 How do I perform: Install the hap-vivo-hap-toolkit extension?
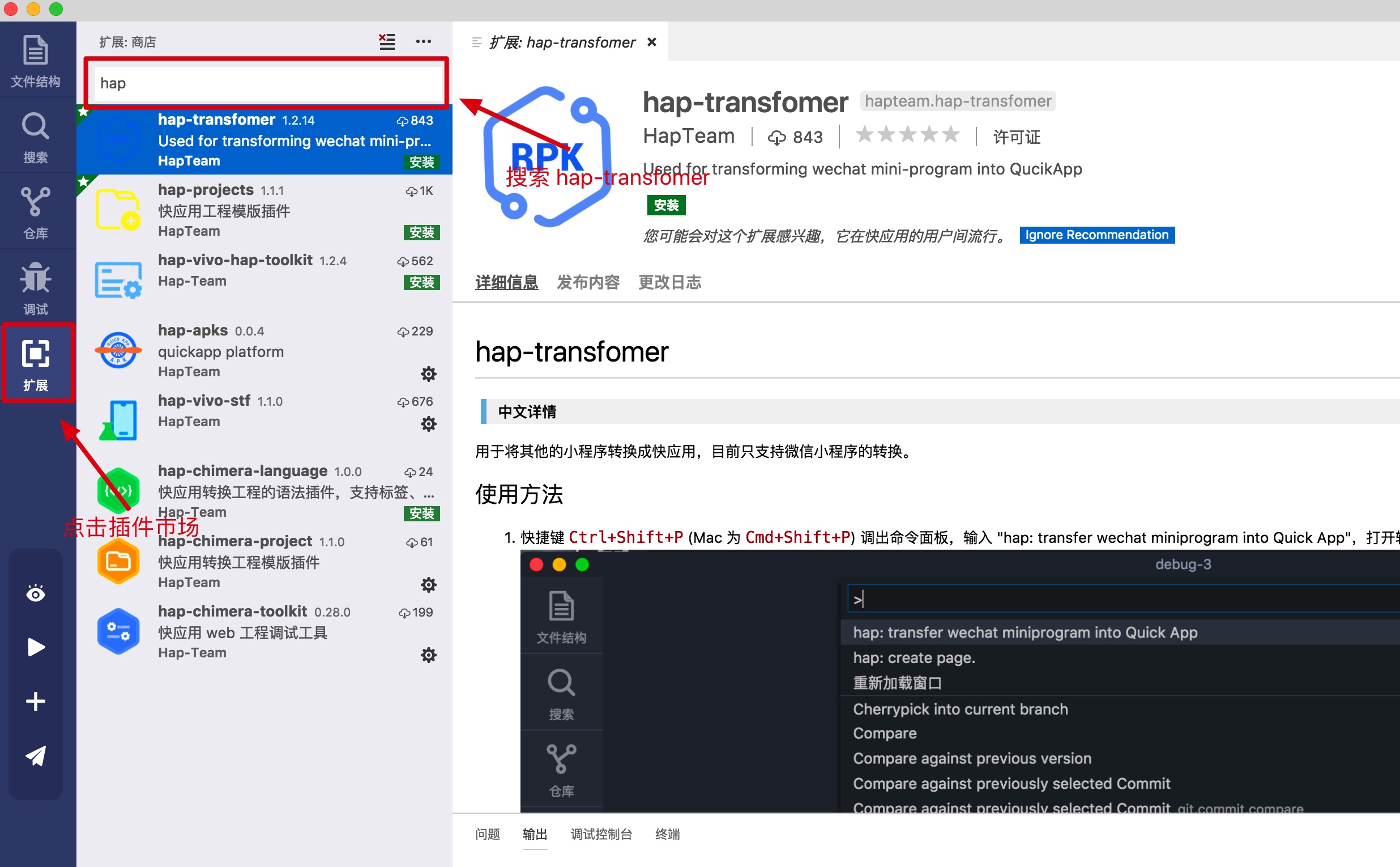click(422, 282)
